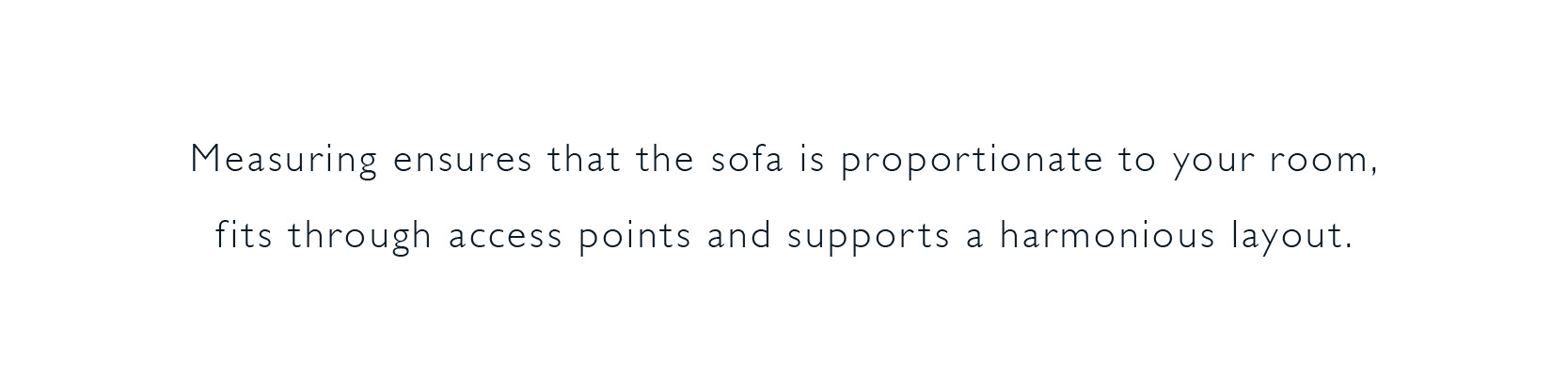Image resolution: width=1568 pixels, height=392 pixels.
Task: Click the word "and" in second line
Action: (739, 235)
